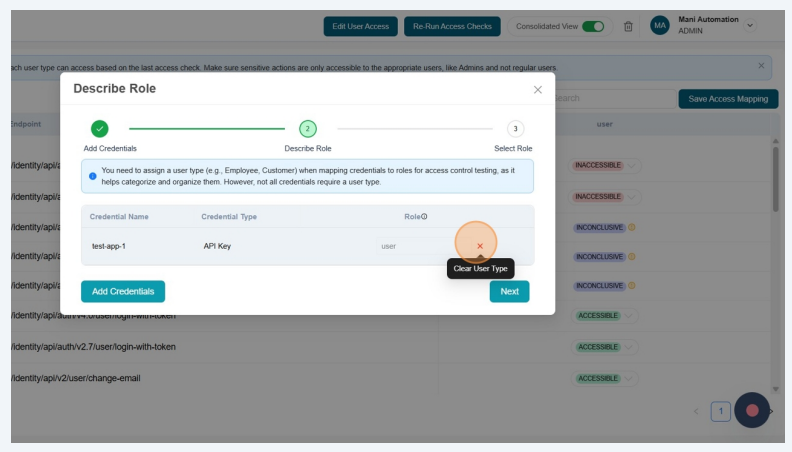This screenshot has width=792, height=452.
Task: Close the Describe Role dialog
Action: point(537,90)
